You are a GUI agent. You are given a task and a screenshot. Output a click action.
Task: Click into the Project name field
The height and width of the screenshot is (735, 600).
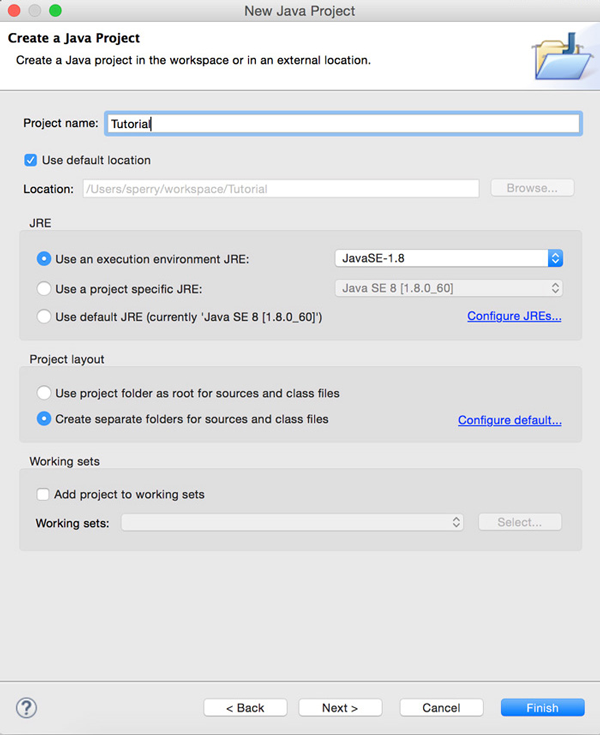coord(342,124)
